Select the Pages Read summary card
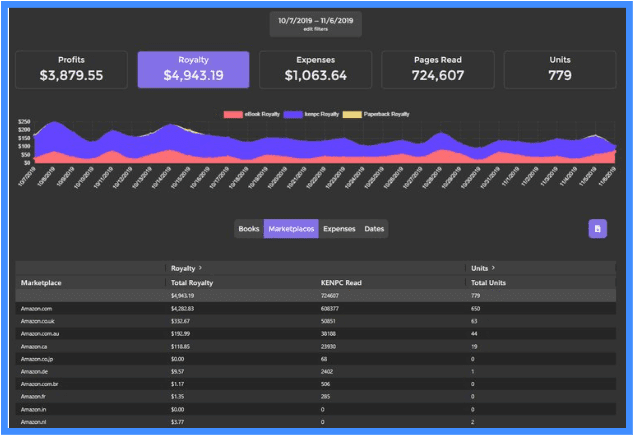Viewport: 634px width, 436px height. [437, 69]
